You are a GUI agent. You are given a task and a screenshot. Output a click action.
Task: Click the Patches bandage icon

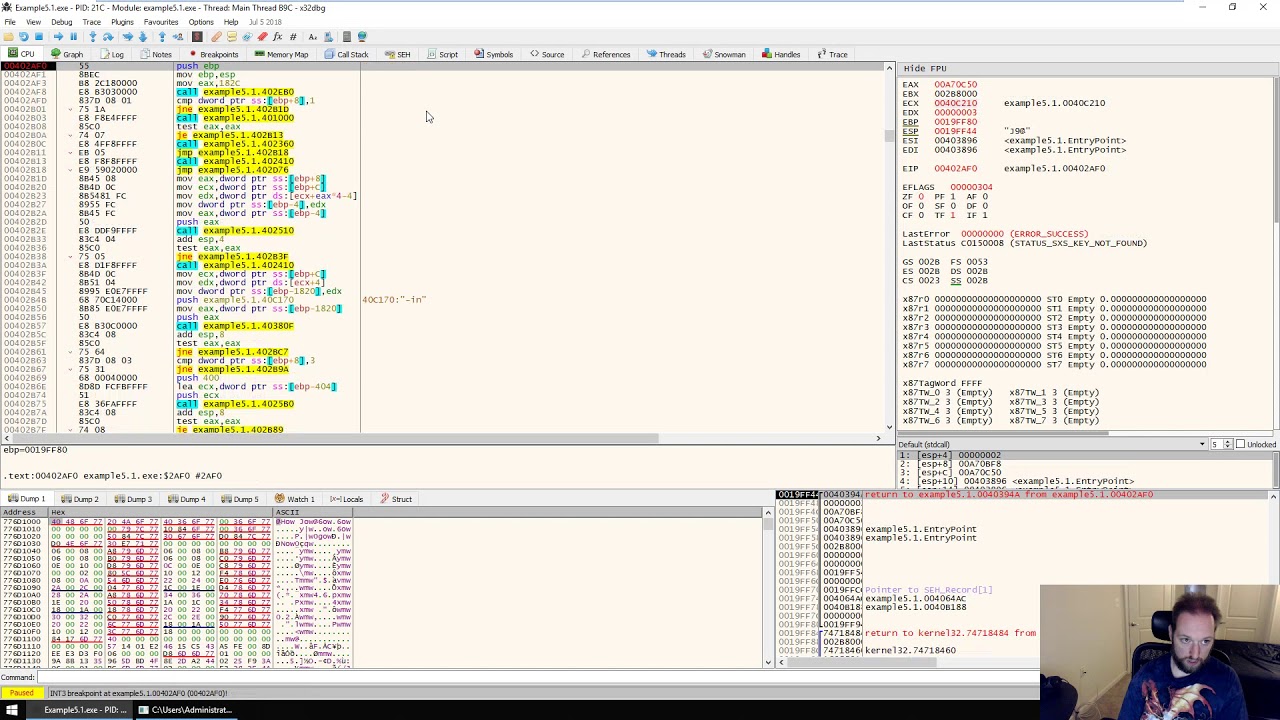[217, 36]
